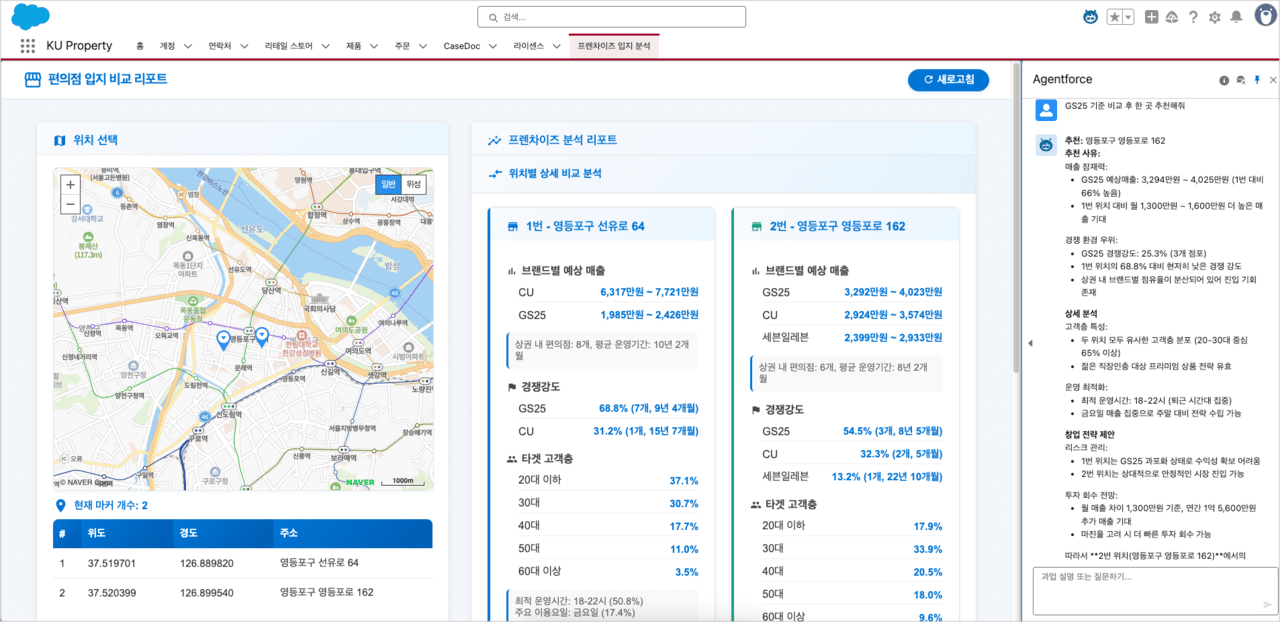
Task: Open the Salesforce App Launcher waffle icon
Action: (x=27, y=45)
